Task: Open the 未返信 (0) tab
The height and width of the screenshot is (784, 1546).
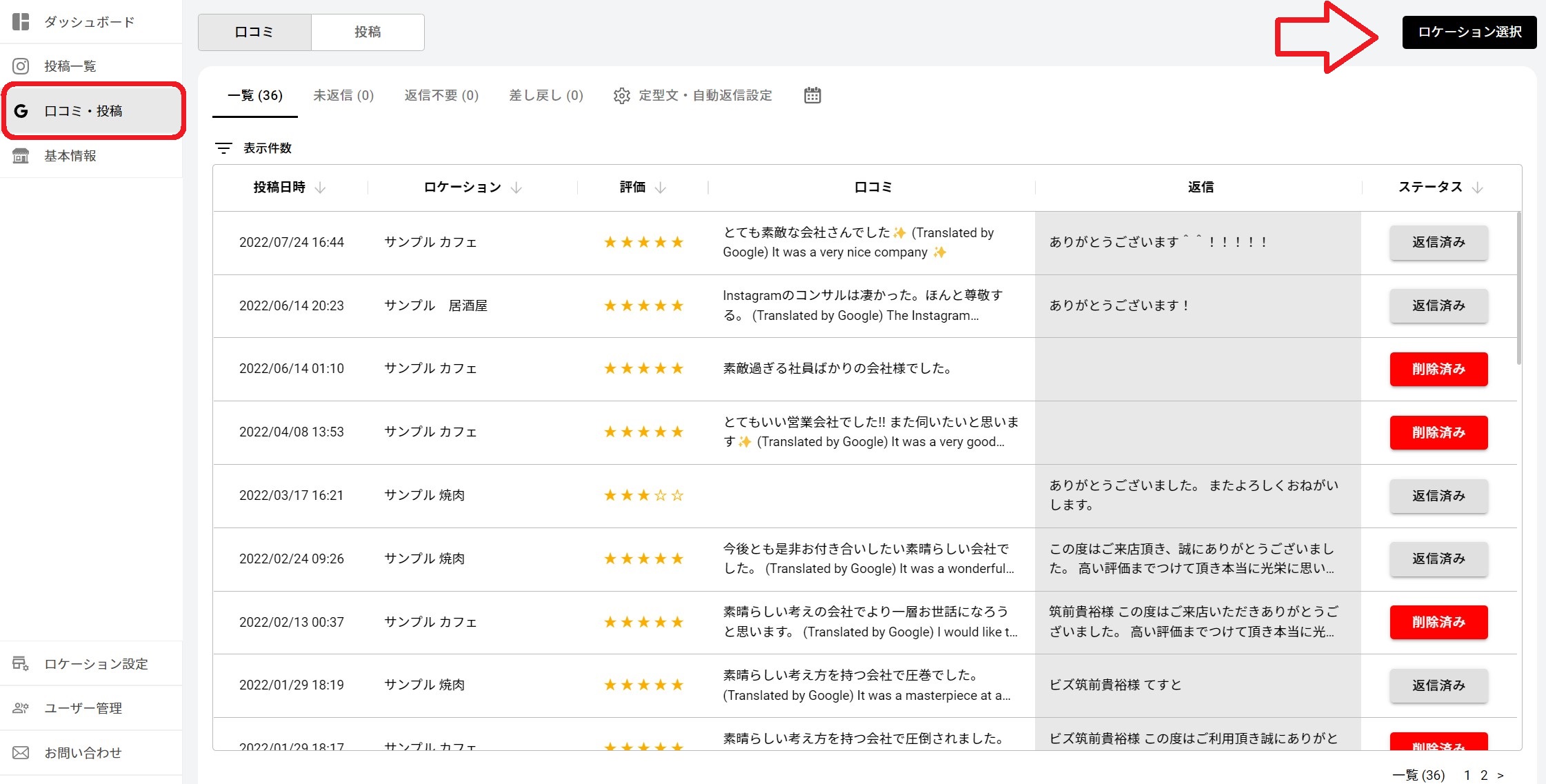Action: [x=343, y=95]
